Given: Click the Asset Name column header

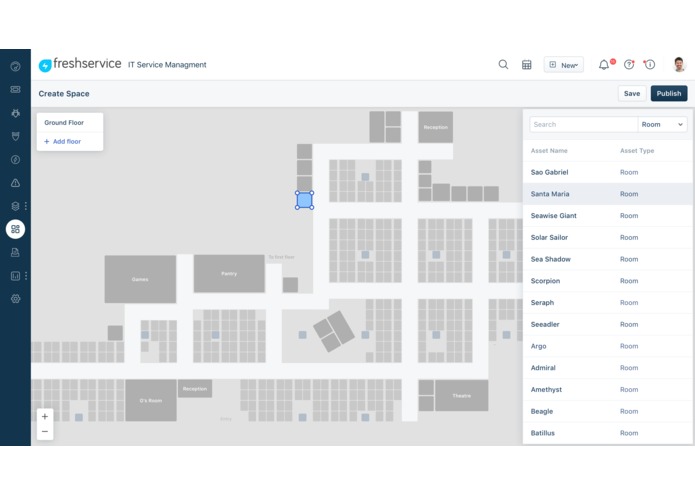Looking at the screenshot, I should [x=549, y=151].
